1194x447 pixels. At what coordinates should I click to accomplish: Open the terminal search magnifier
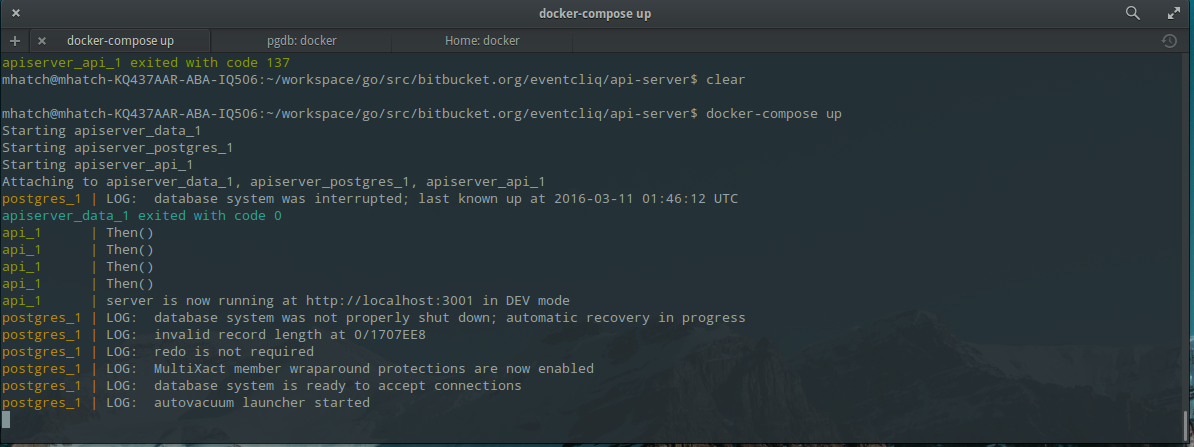point(1133,13)
